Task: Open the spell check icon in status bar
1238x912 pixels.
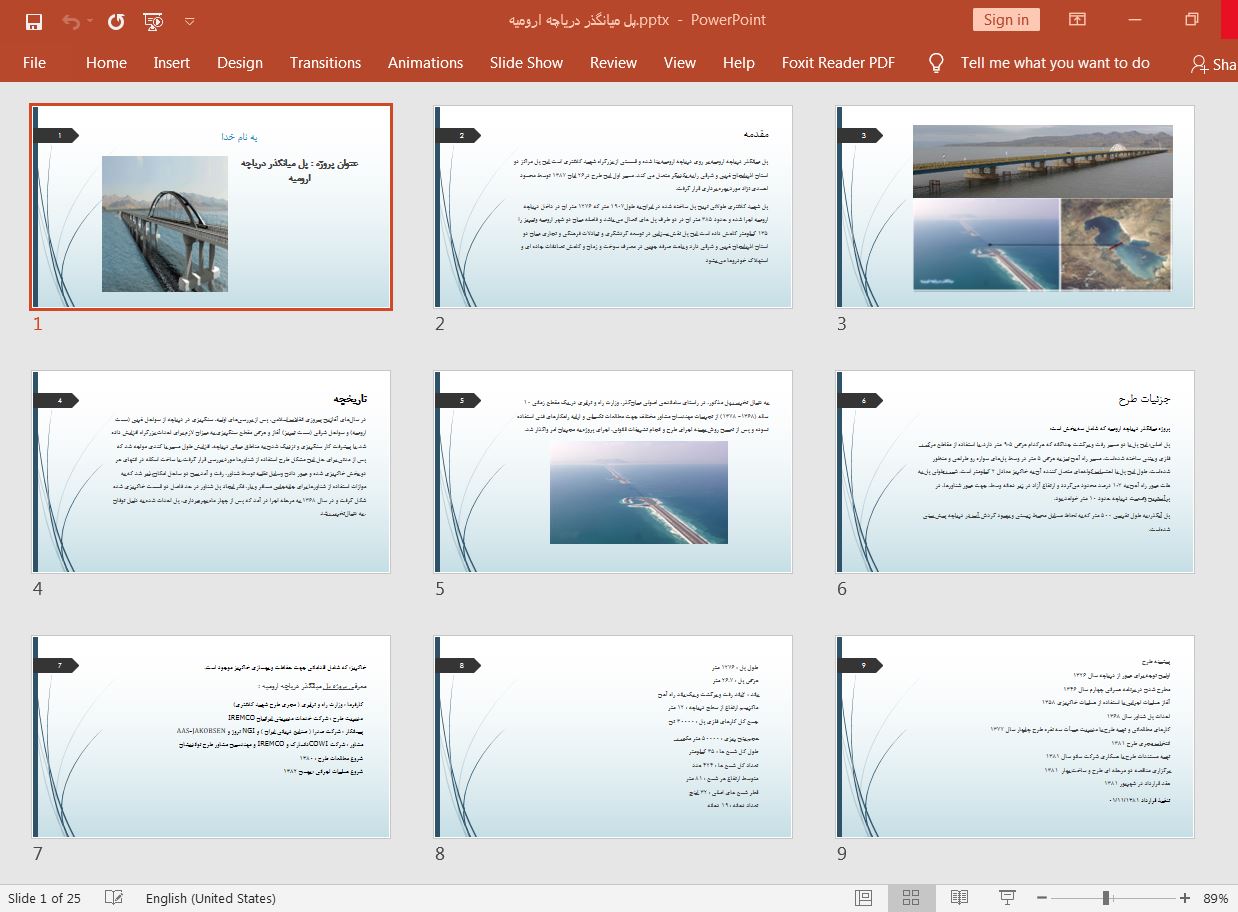Action: 114,898
